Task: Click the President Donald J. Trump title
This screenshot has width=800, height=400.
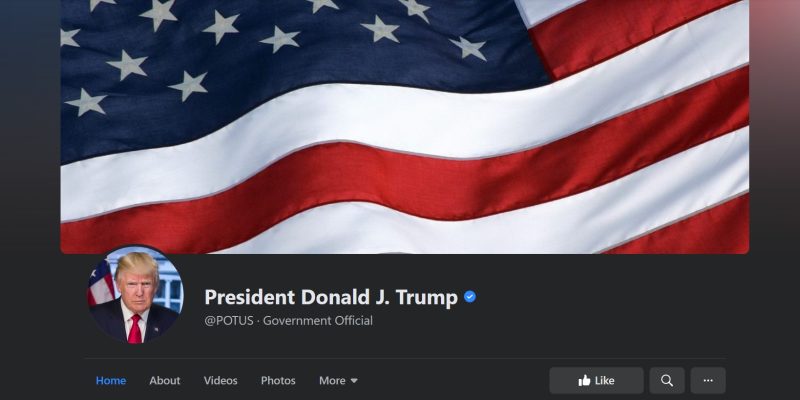Action: [331, 297]
